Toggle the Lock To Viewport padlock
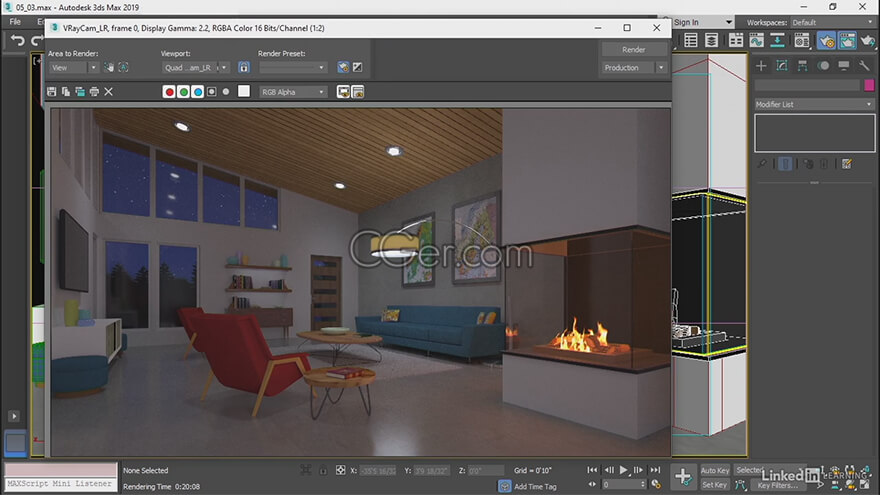Screen dimensions: 880x495 [244, 67]
